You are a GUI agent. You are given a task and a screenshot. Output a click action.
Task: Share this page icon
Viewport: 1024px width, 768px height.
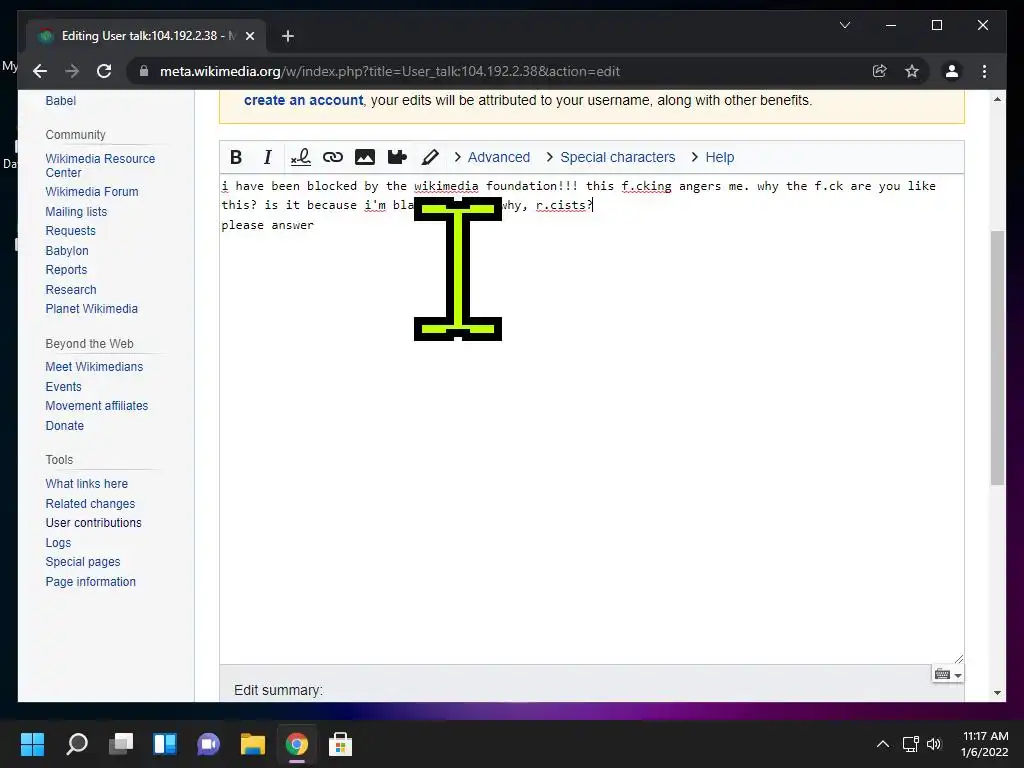880,71
